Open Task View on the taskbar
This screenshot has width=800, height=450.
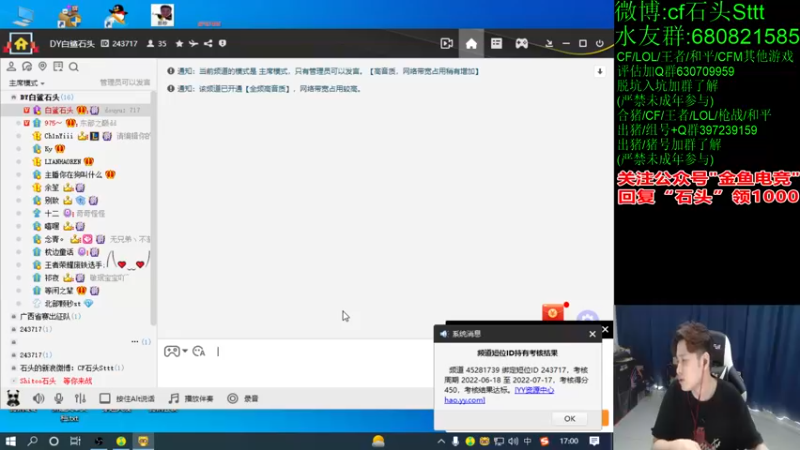[x=75, y=441]
